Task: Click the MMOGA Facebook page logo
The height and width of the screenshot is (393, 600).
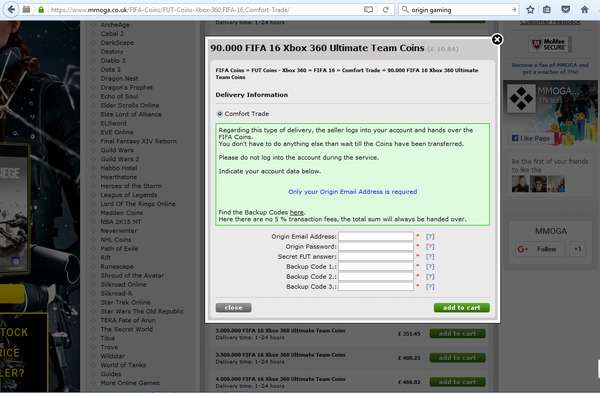Action: [521, 98]
